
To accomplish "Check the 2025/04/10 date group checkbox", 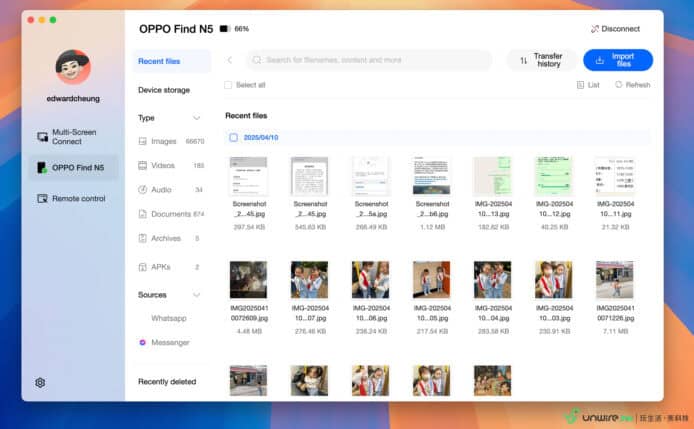I will [x=234, y=138].
